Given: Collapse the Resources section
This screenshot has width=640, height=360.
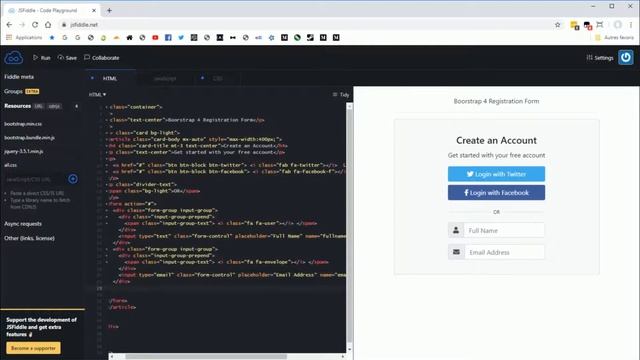Looking at the screenshot, I should point(18,106).
